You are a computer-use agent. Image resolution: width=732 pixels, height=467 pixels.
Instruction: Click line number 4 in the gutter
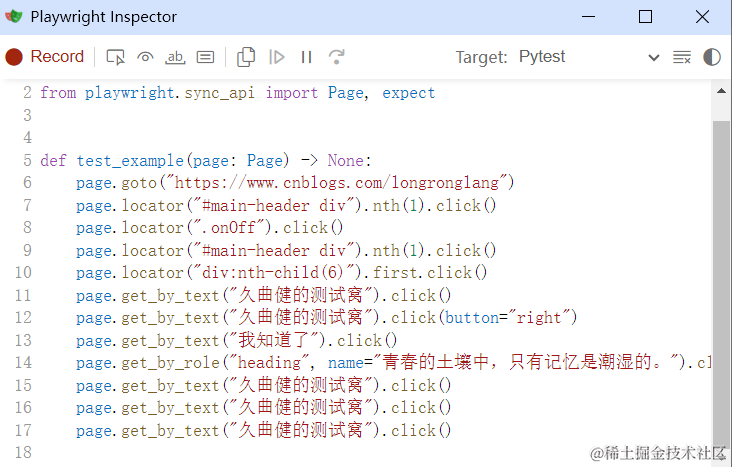(28, 137)
